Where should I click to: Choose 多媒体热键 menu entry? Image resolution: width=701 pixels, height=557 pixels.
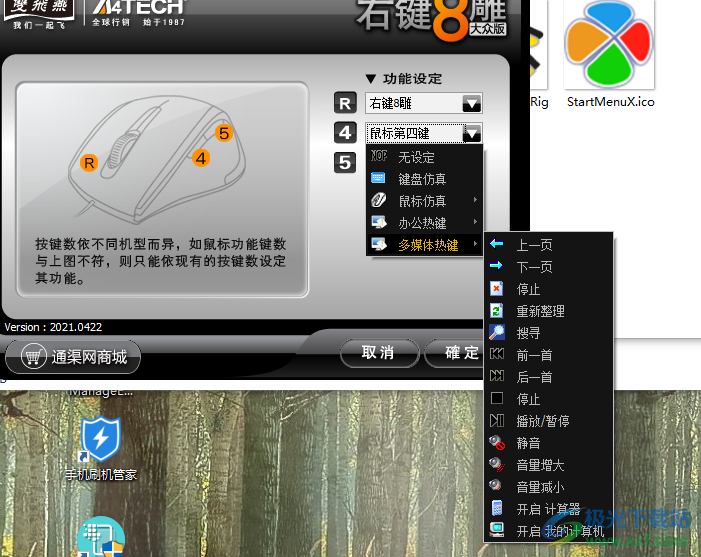pyautogui.click(x=424, y=244)
